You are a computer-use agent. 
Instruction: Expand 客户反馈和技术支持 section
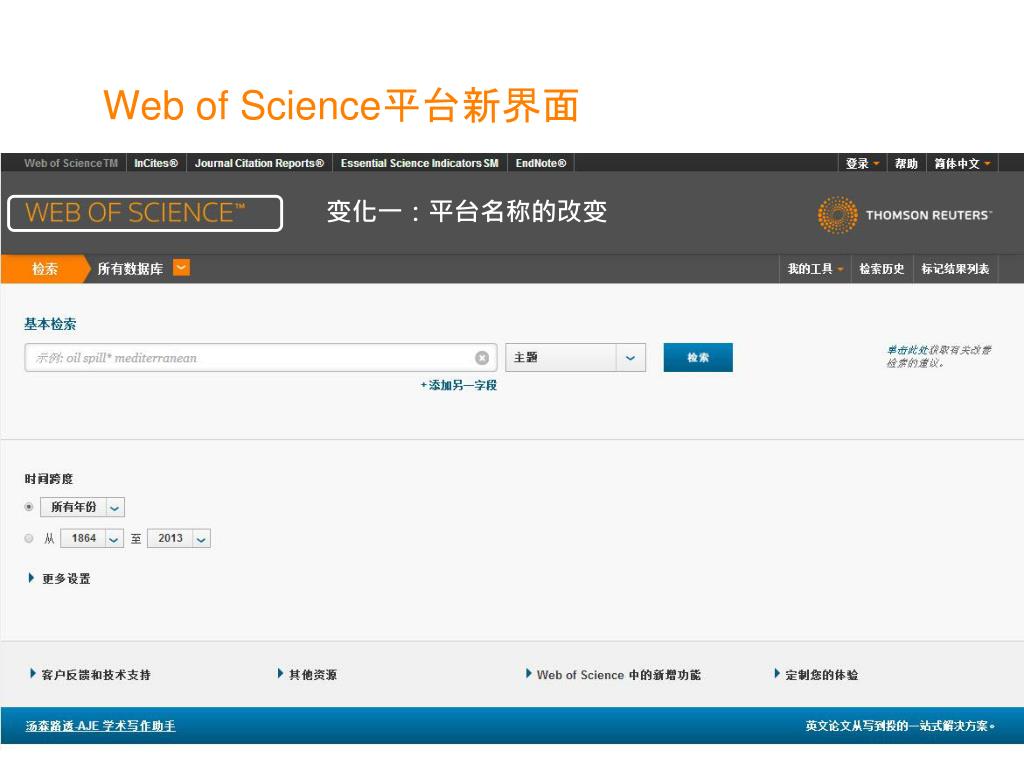click(90, 675)
